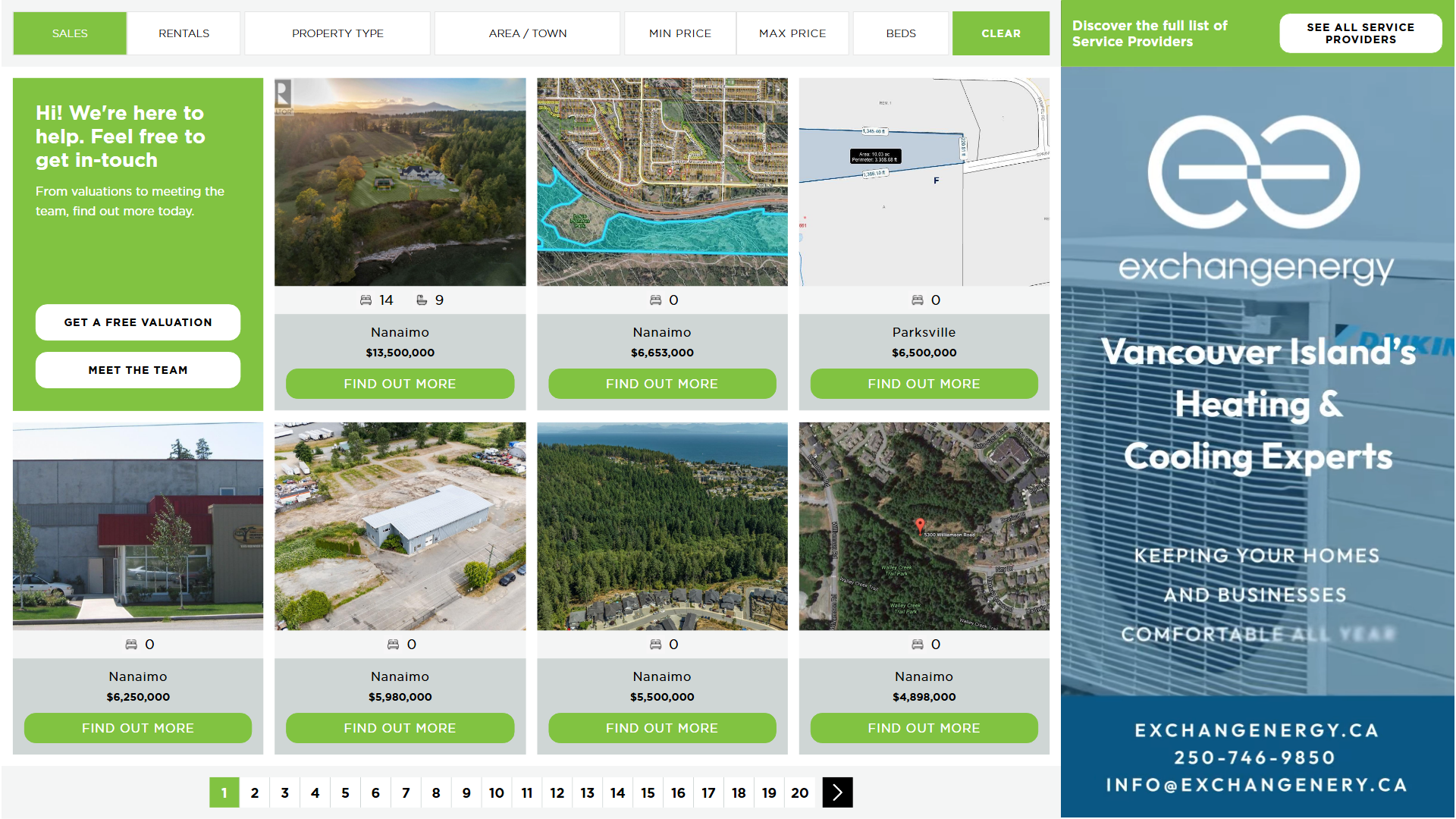Click See All Service Providers button
The image size is (1456, 819).
(x=1360, y=33)
